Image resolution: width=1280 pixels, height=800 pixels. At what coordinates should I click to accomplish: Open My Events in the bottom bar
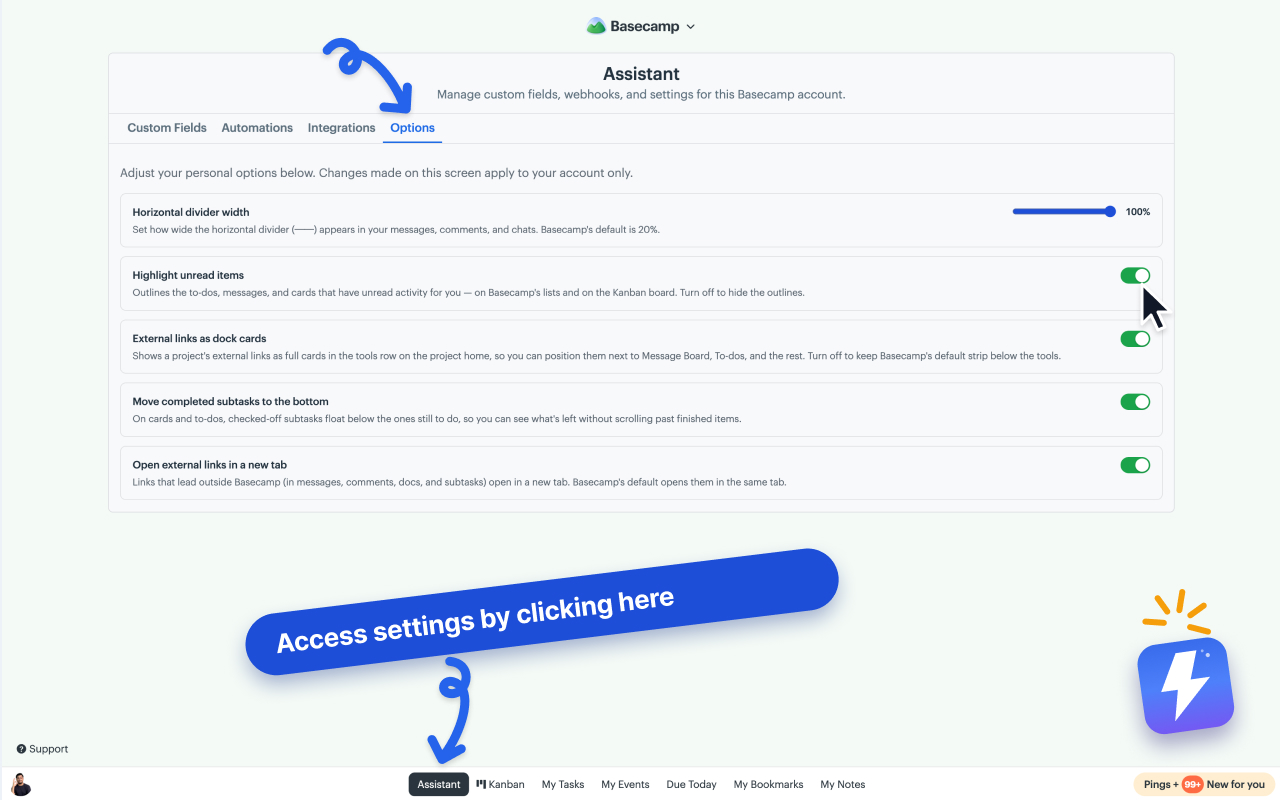tap(625, 784)
